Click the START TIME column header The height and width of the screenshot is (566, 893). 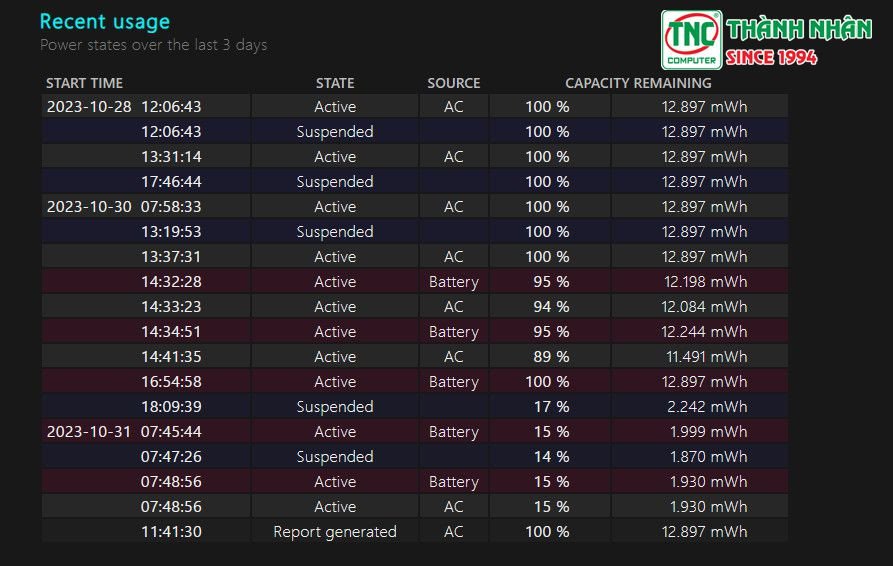point(85,83)
